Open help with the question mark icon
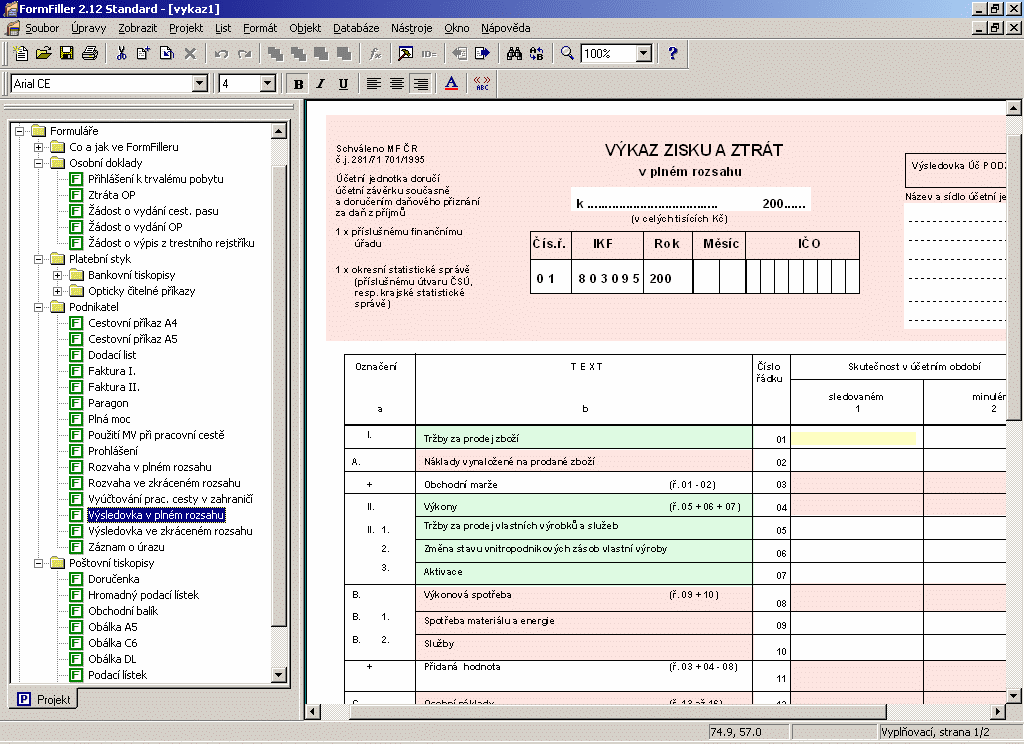 coord(673,54)
